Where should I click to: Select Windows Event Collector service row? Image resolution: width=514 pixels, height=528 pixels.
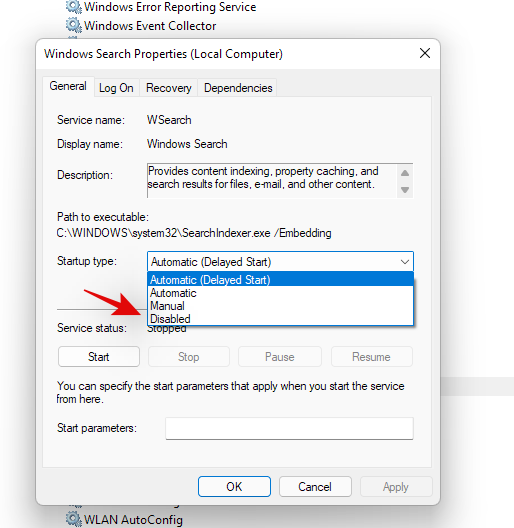click(x=141, y=26)
